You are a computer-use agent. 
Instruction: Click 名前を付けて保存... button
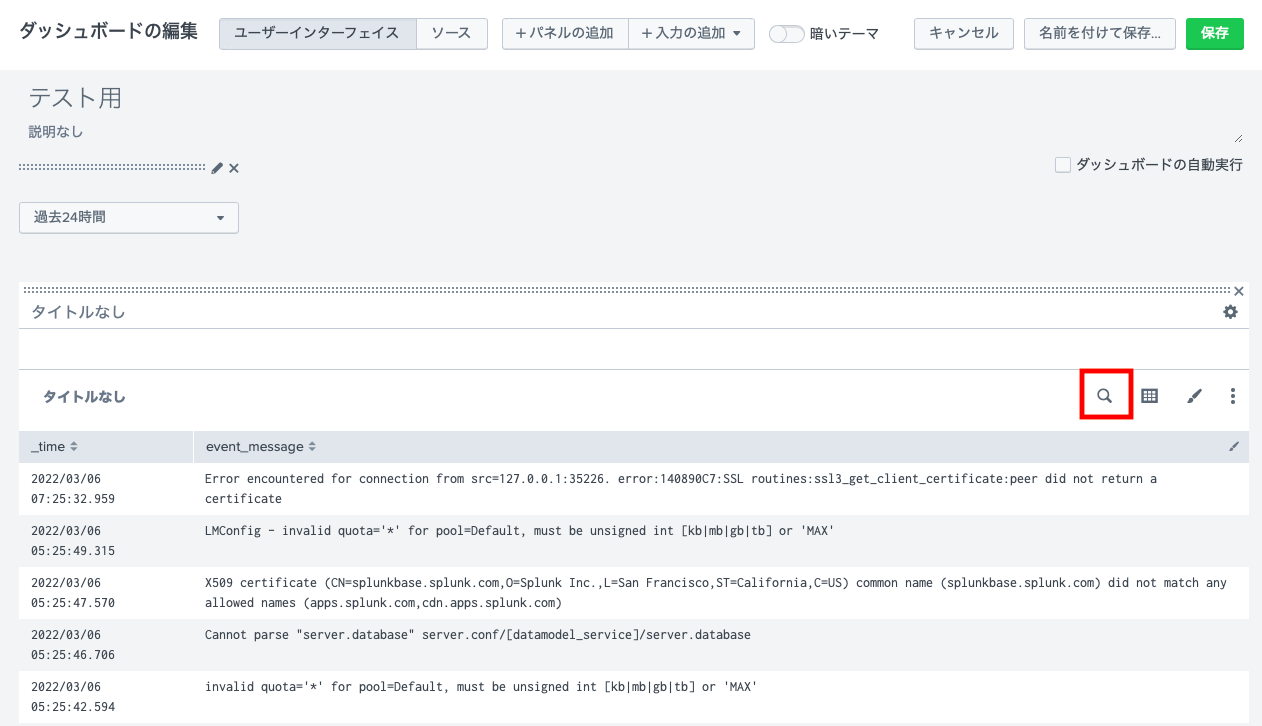(x=1099, y=33)
